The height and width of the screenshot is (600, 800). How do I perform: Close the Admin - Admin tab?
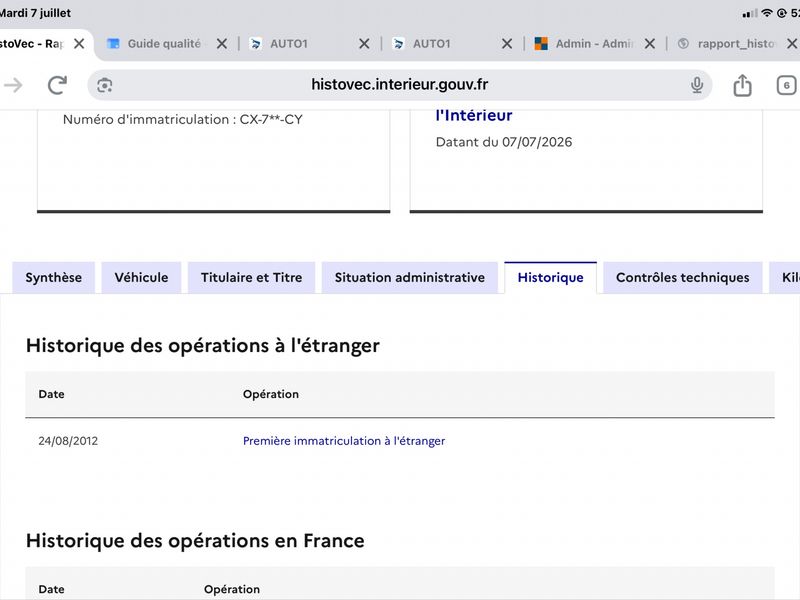[x=649, y=44]
